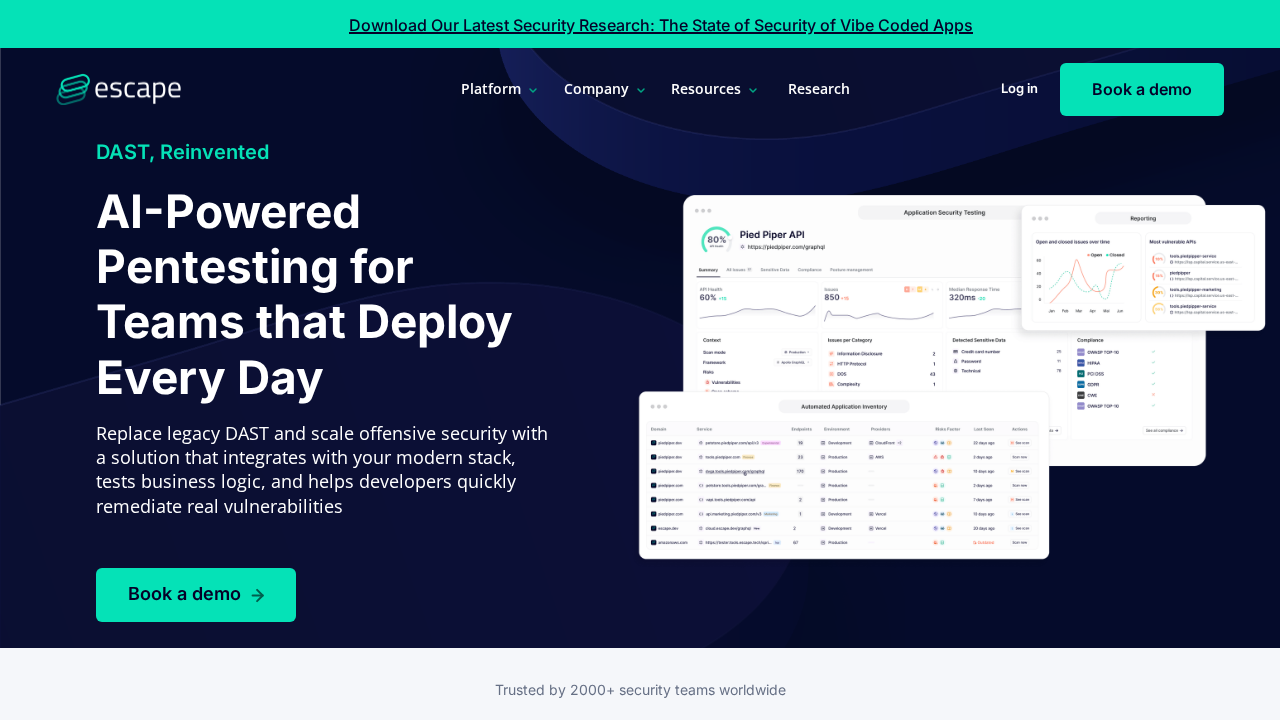Click the tools.piedpiper-marketing score ring icon
This screenshot has width=1280, height=720.
(1158, 292)
